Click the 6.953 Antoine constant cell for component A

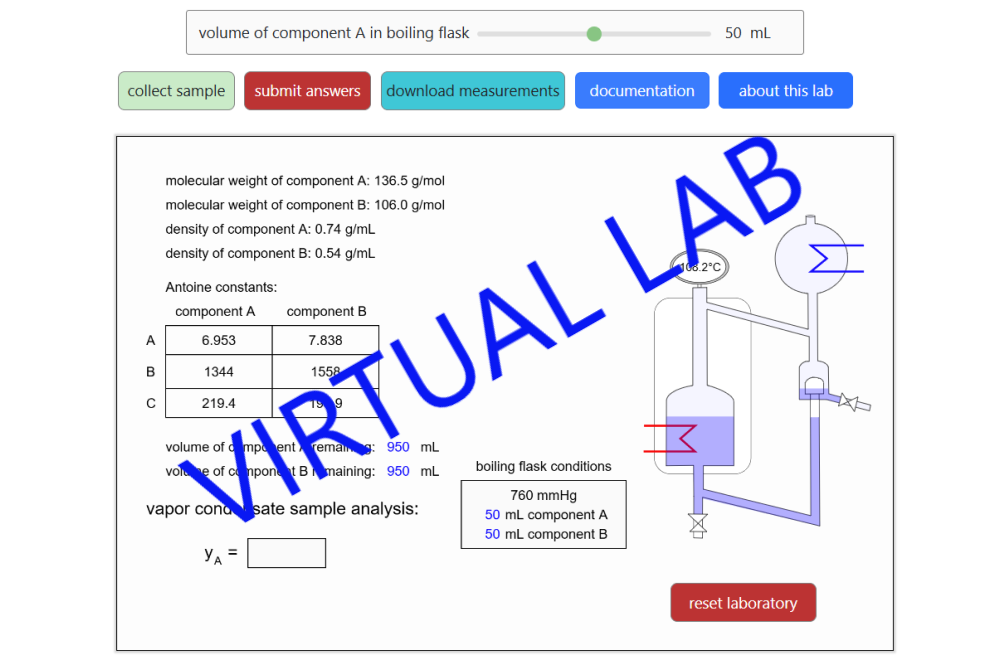tap(217, 340)
